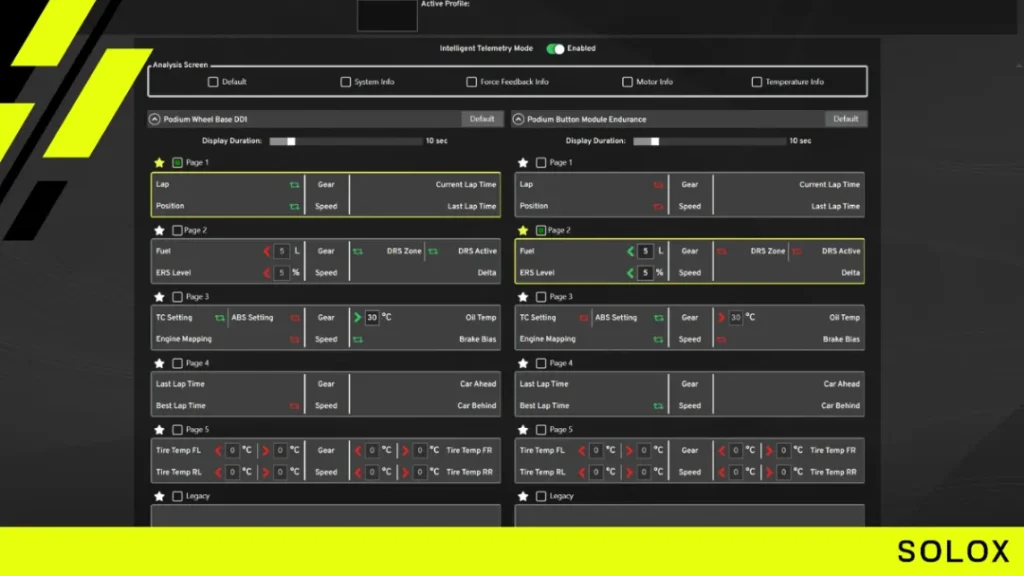Click the Button Module Page 2 yellow star
This screenshot has height=576, width=1024.
click(523, 231)
